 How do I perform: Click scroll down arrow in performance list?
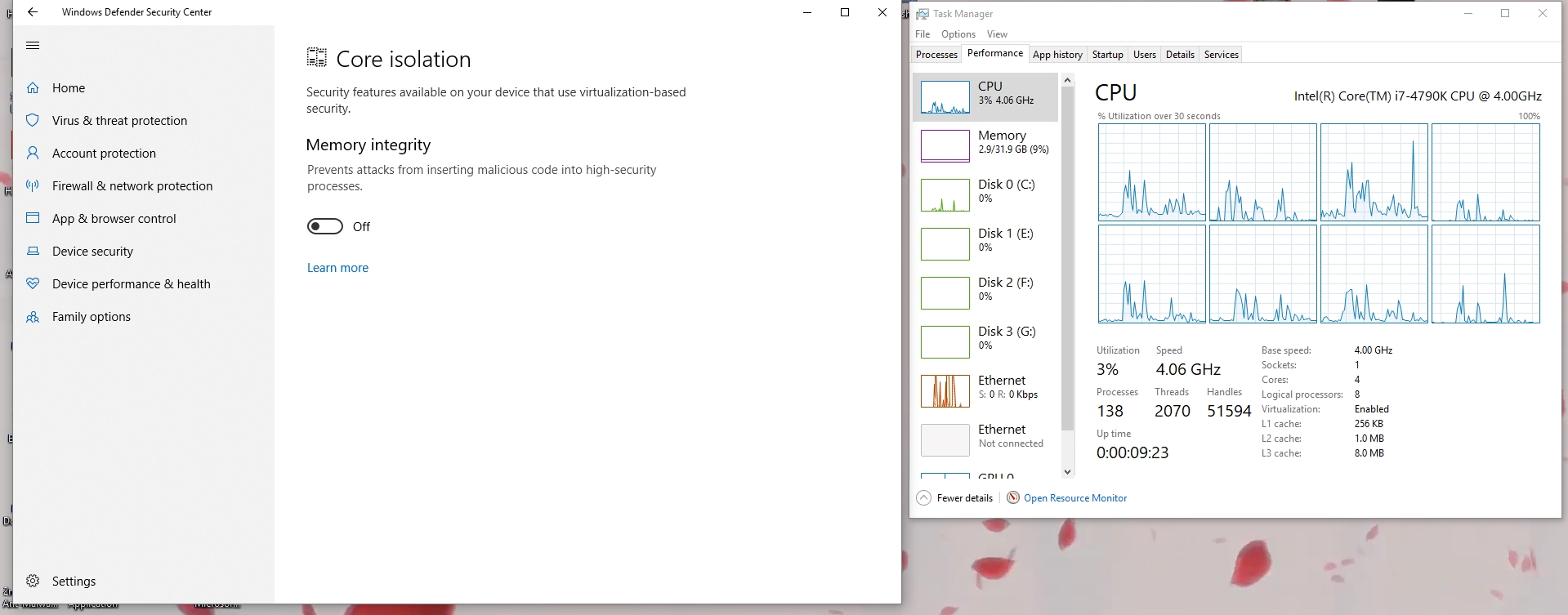pyautogui.click(x=1067, y=472)
